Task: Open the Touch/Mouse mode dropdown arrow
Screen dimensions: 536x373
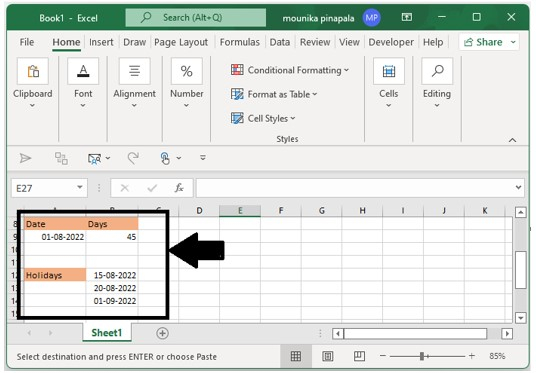Action: 179,158
